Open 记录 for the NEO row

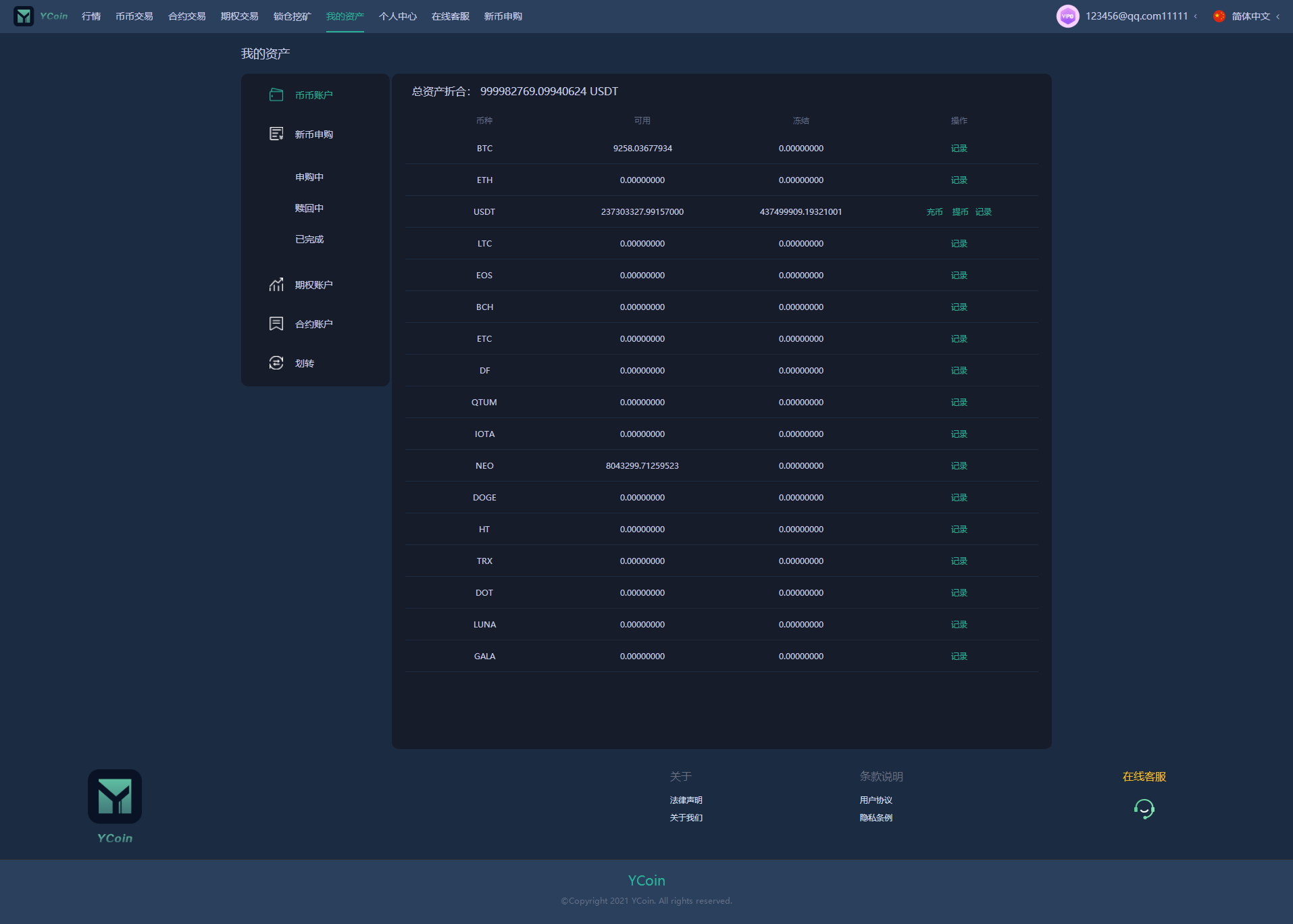coord(959,466)
